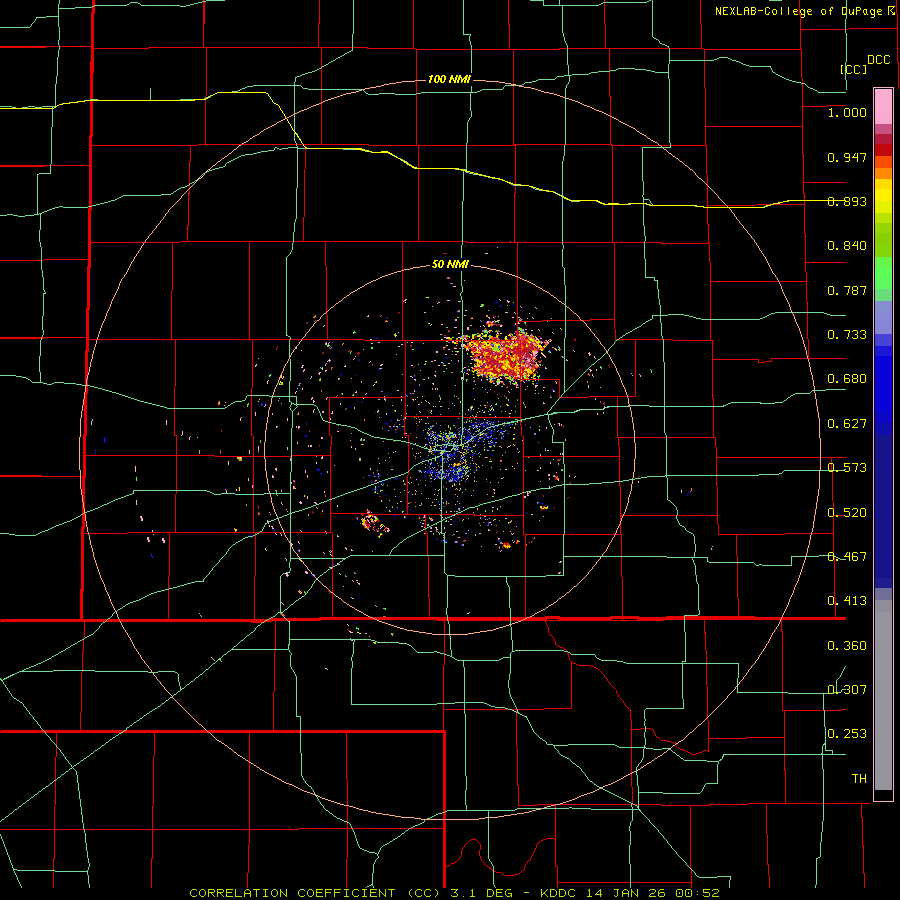
Task: Click the 0.787 scale value
Action: (x=847, y=290)
